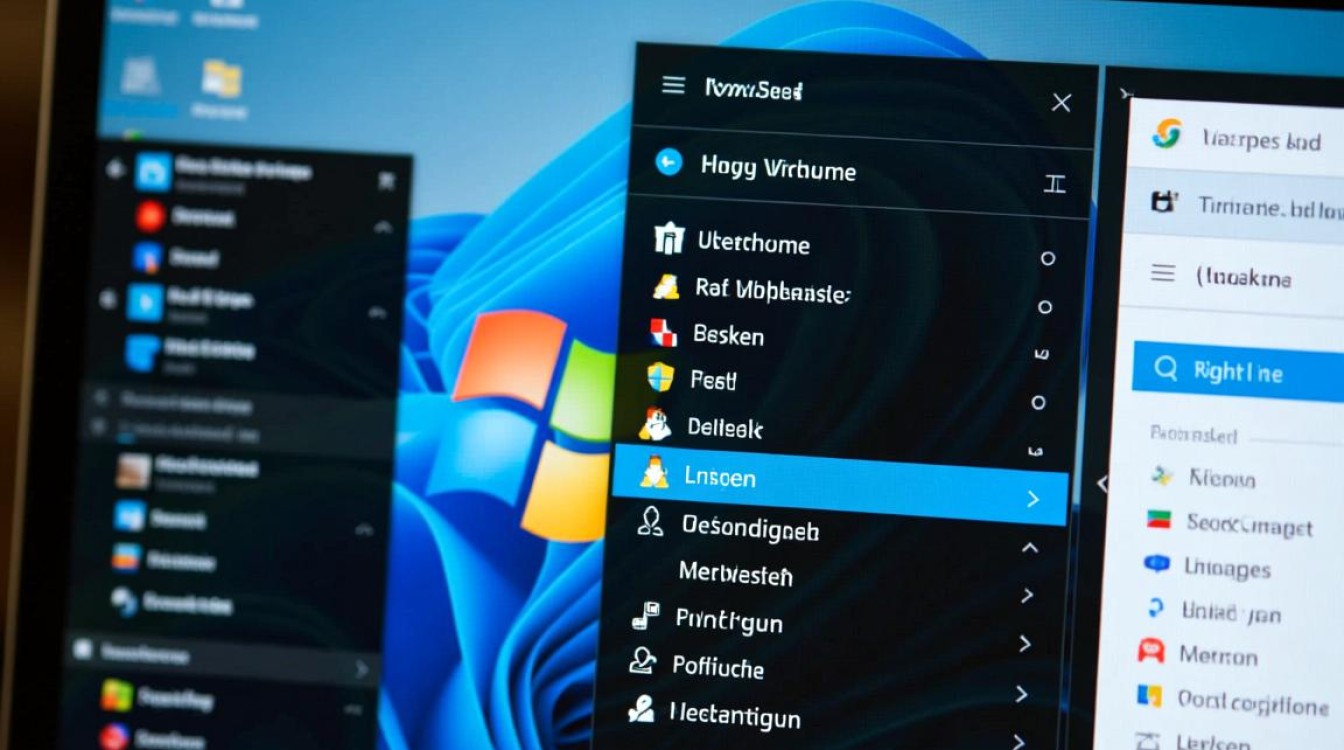
Task: Open the Lhnages link in right panel
Action: pyautogui.click(x=1226, y=568)
